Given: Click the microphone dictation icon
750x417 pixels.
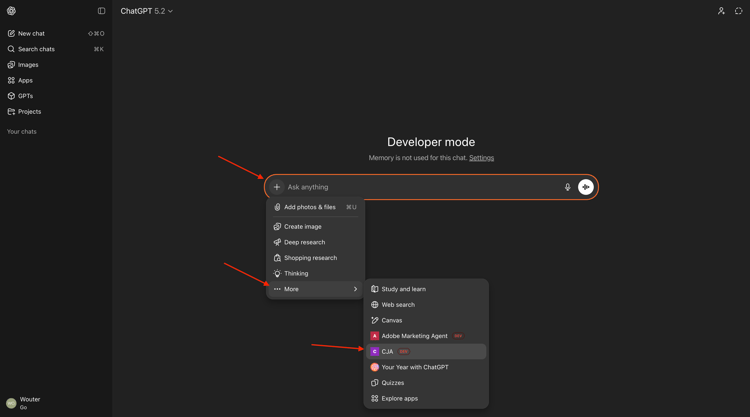Looking at the screenshot, I should click(x=567, y=187).
